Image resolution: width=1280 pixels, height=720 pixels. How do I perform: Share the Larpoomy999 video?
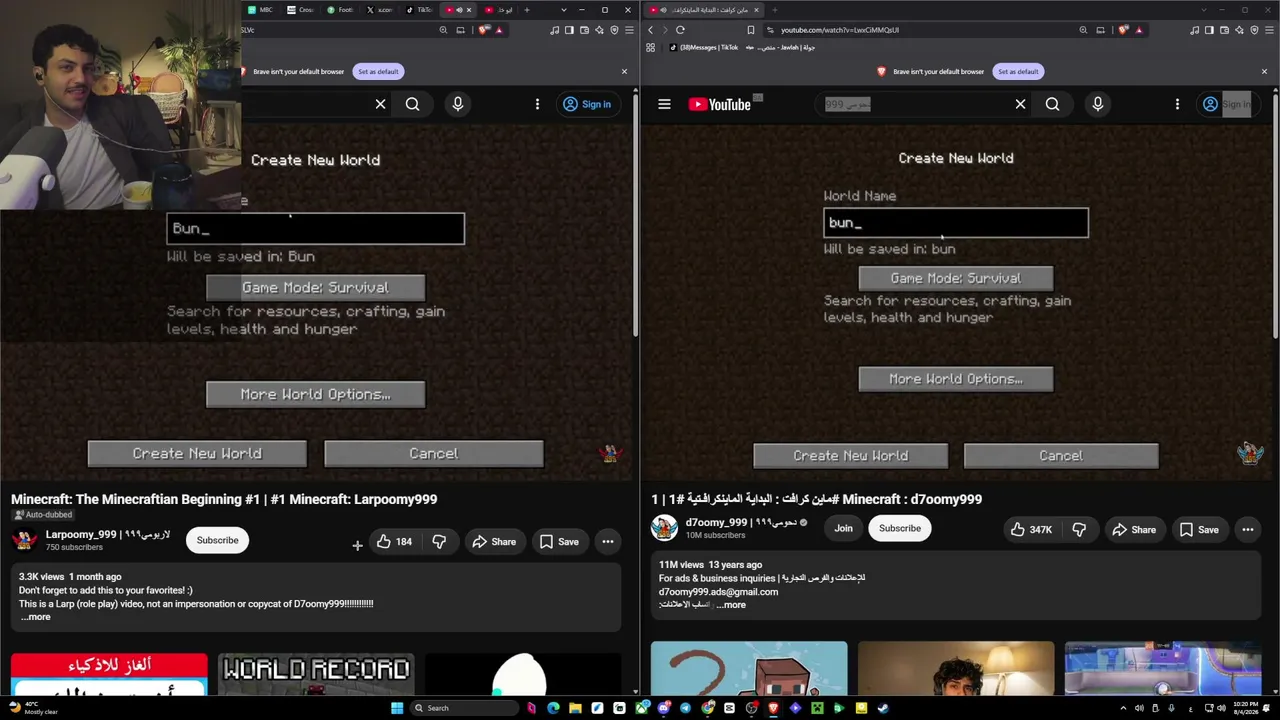494,542
